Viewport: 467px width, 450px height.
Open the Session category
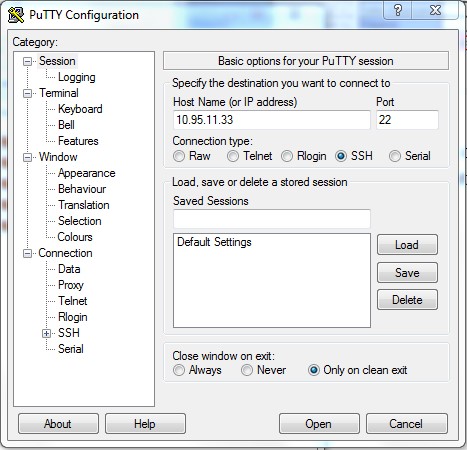pos(57,61)
